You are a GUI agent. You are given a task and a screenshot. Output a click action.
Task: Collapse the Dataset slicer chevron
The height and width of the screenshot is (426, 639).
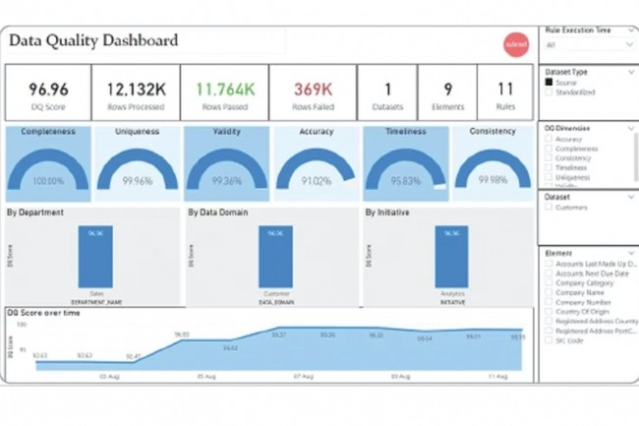point(631,197)
